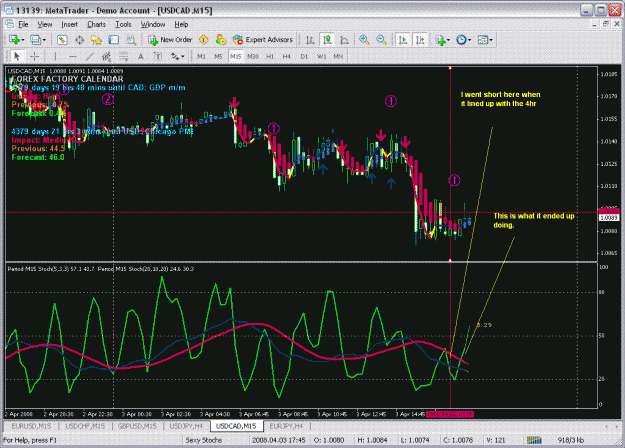This screenshot has width=625, height=448.
Task: Click the green people accounts icon
Action: pyautogui.click(x=220, y=39)
